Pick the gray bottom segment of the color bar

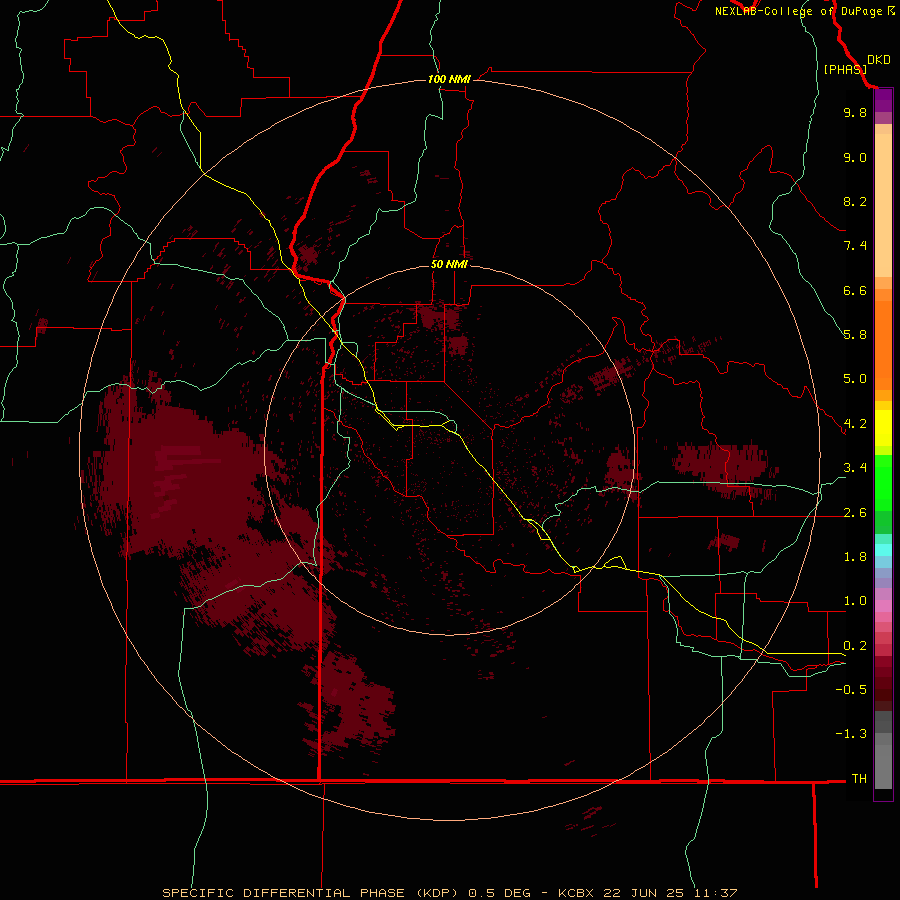coord(883,766)
